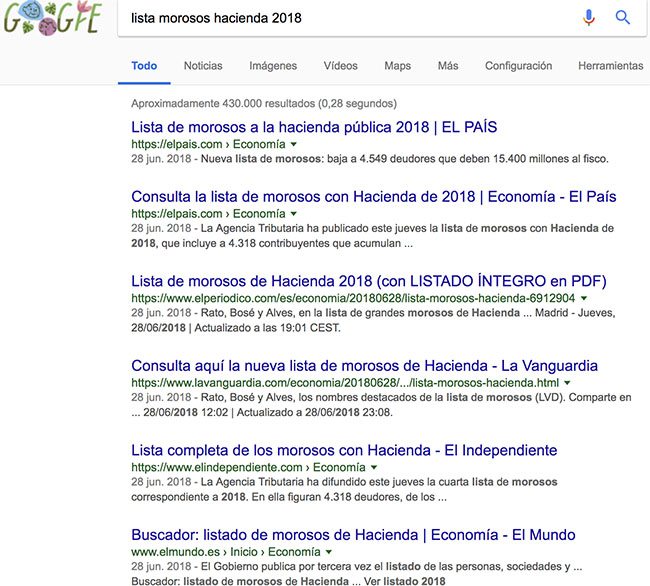Open 'Buscador: listado de morosos de Hacienda' El Mundo result

(x=353, y=535)
